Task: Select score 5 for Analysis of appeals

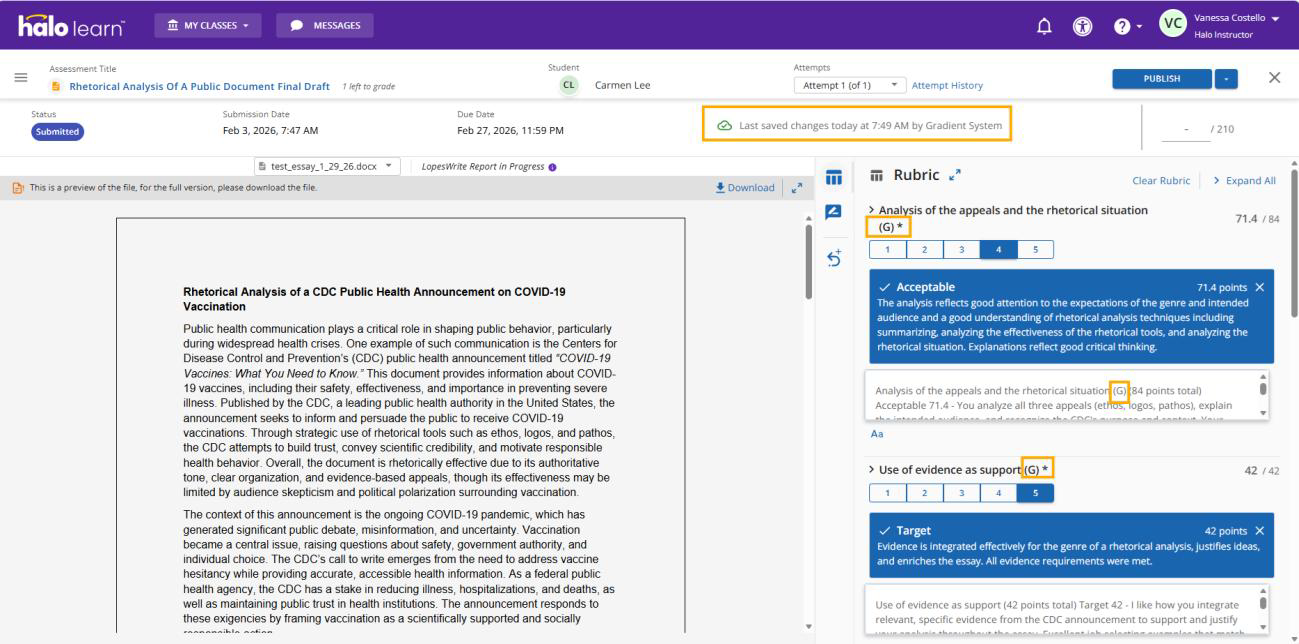Action: [x=1035, y=250]
